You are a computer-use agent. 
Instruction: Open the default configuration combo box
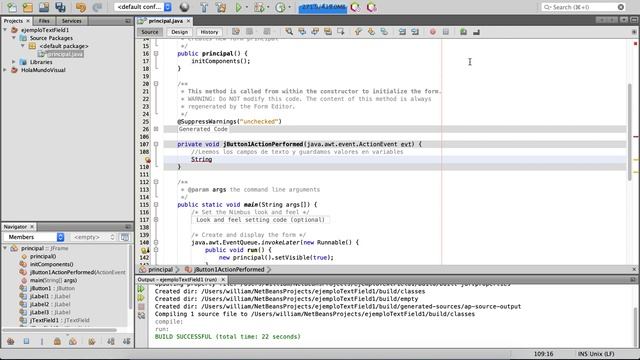click(x=143, y=7)
